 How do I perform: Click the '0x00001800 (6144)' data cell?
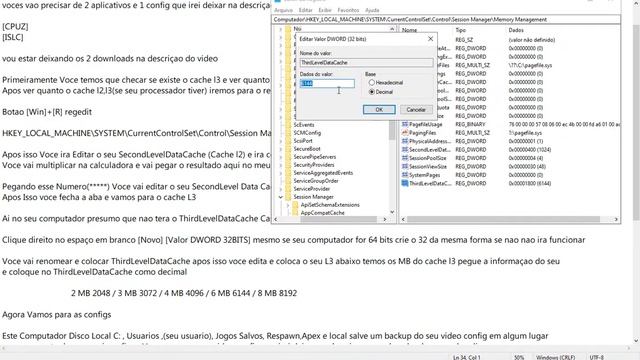click(x=530, y=184)
